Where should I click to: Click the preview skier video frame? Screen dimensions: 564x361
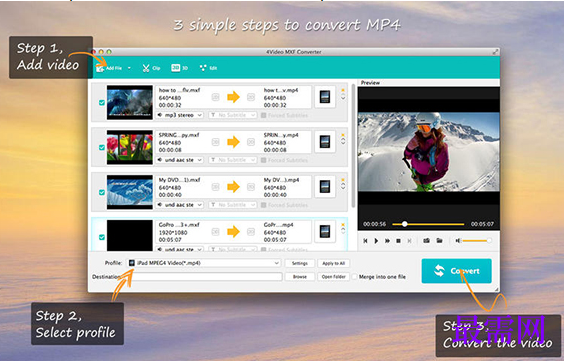(x=429, y=152)
